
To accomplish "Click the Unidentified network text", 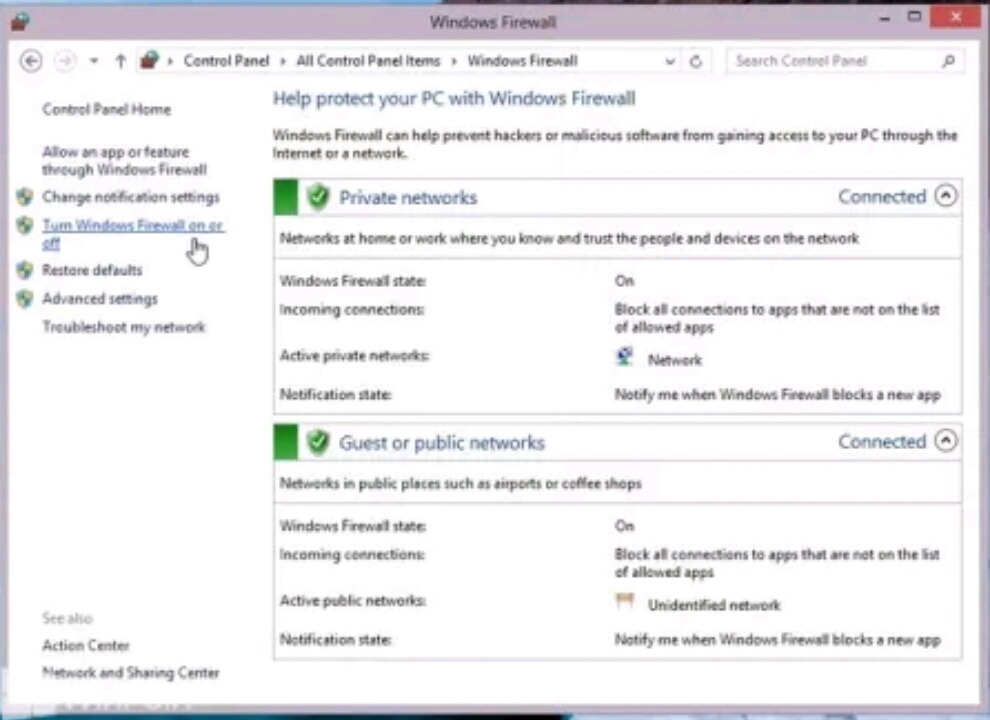I will [714, 605].
